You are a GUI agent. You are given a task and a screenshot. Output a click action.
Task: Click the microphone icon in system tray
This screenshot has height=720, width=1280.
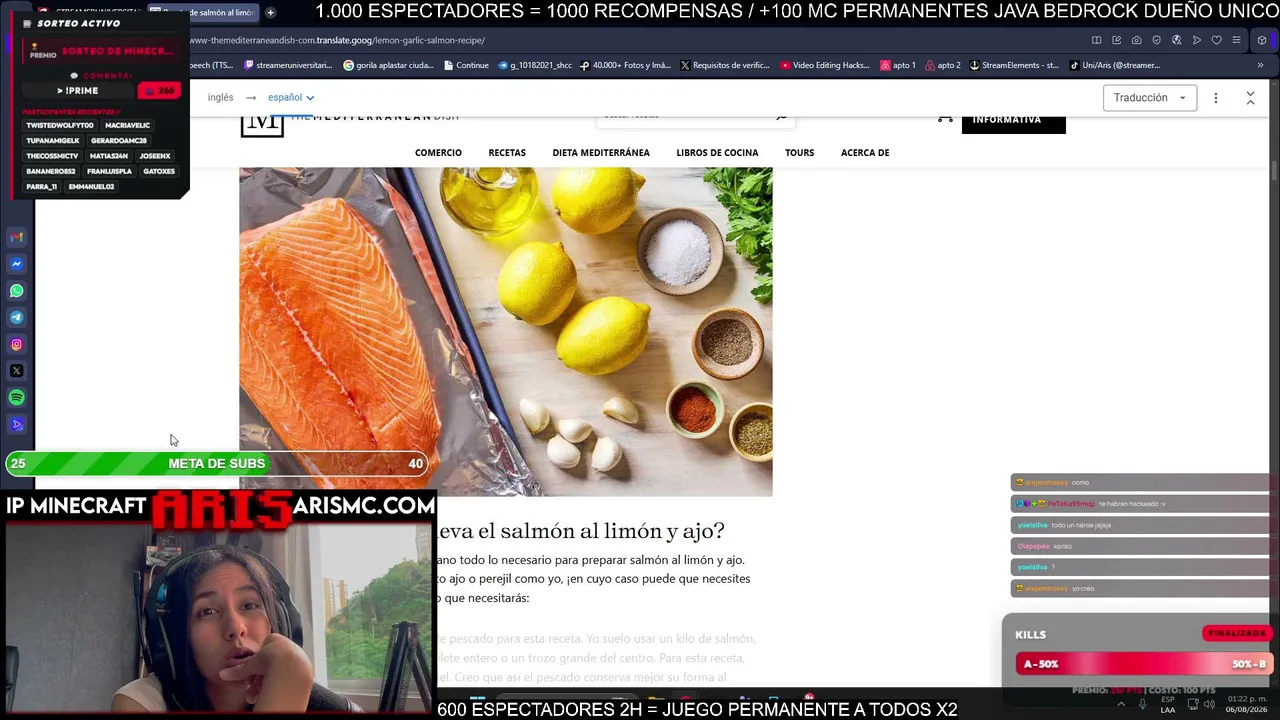(x=1142, y=704)
